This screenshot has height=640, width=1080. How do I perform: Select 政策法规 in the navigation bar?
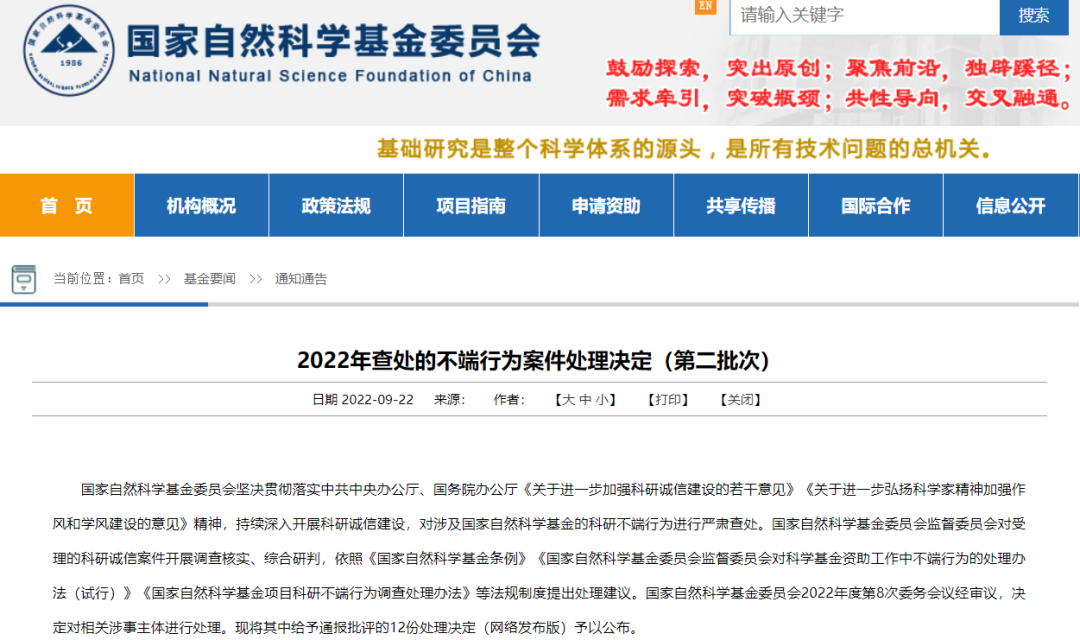pyautogui.click(x=336, y=206)
